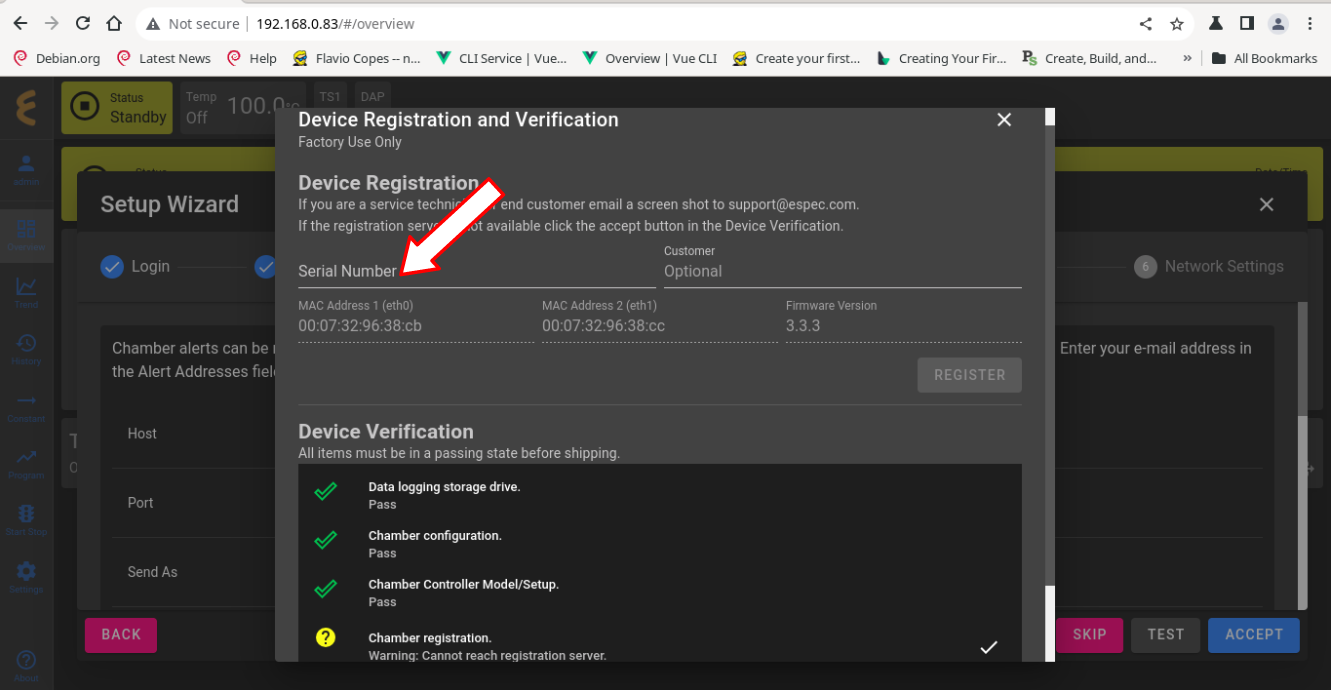Click the blue ACCEPT button
The image size is (1332, 690).
[x=1254, y=634]
